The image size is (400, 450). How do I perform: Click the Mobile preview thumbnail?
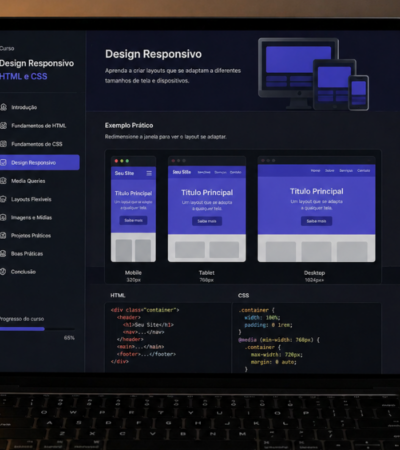coord(133,209)
